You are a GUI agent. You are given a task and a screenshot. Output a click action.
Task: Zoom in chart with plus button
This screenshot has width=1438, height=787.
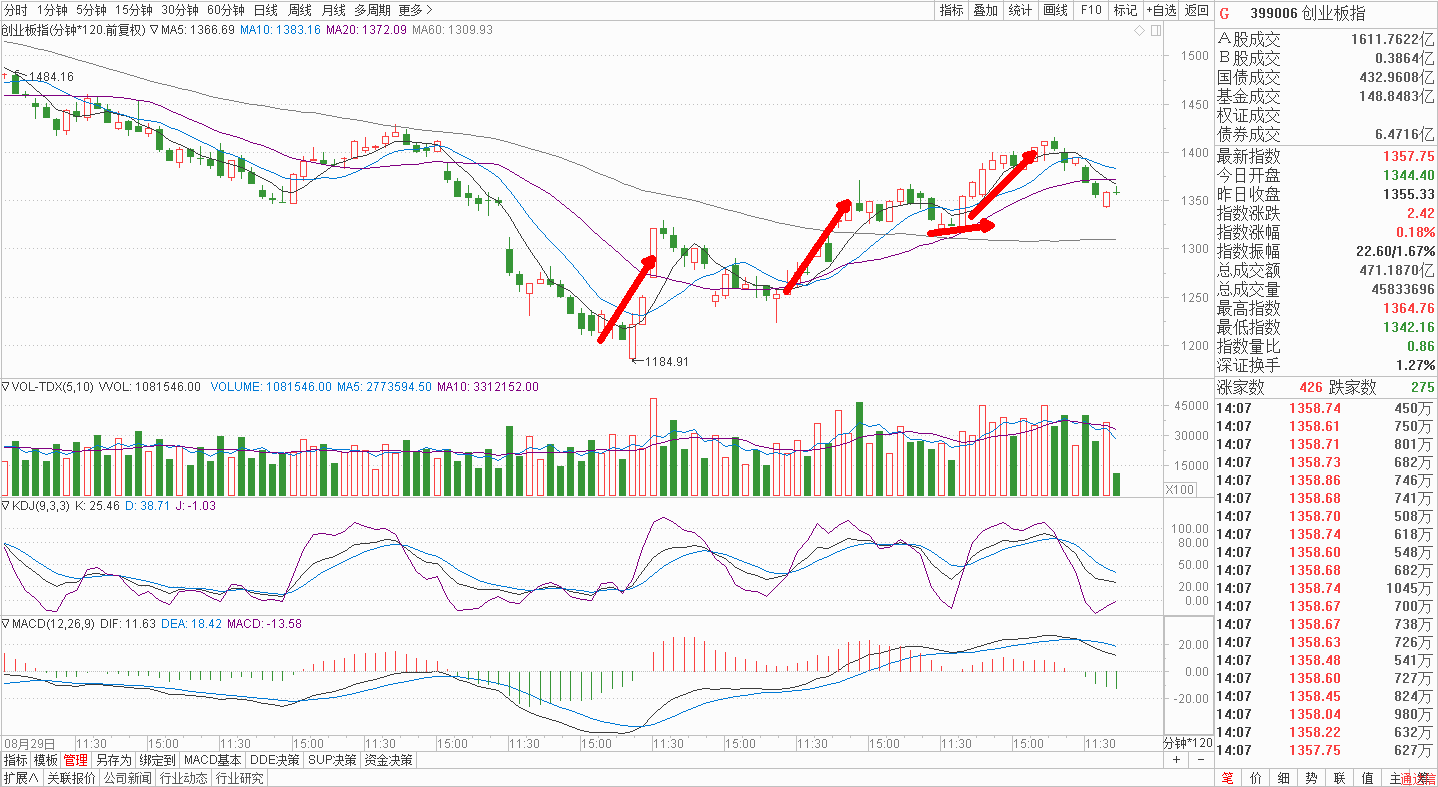1177,760
